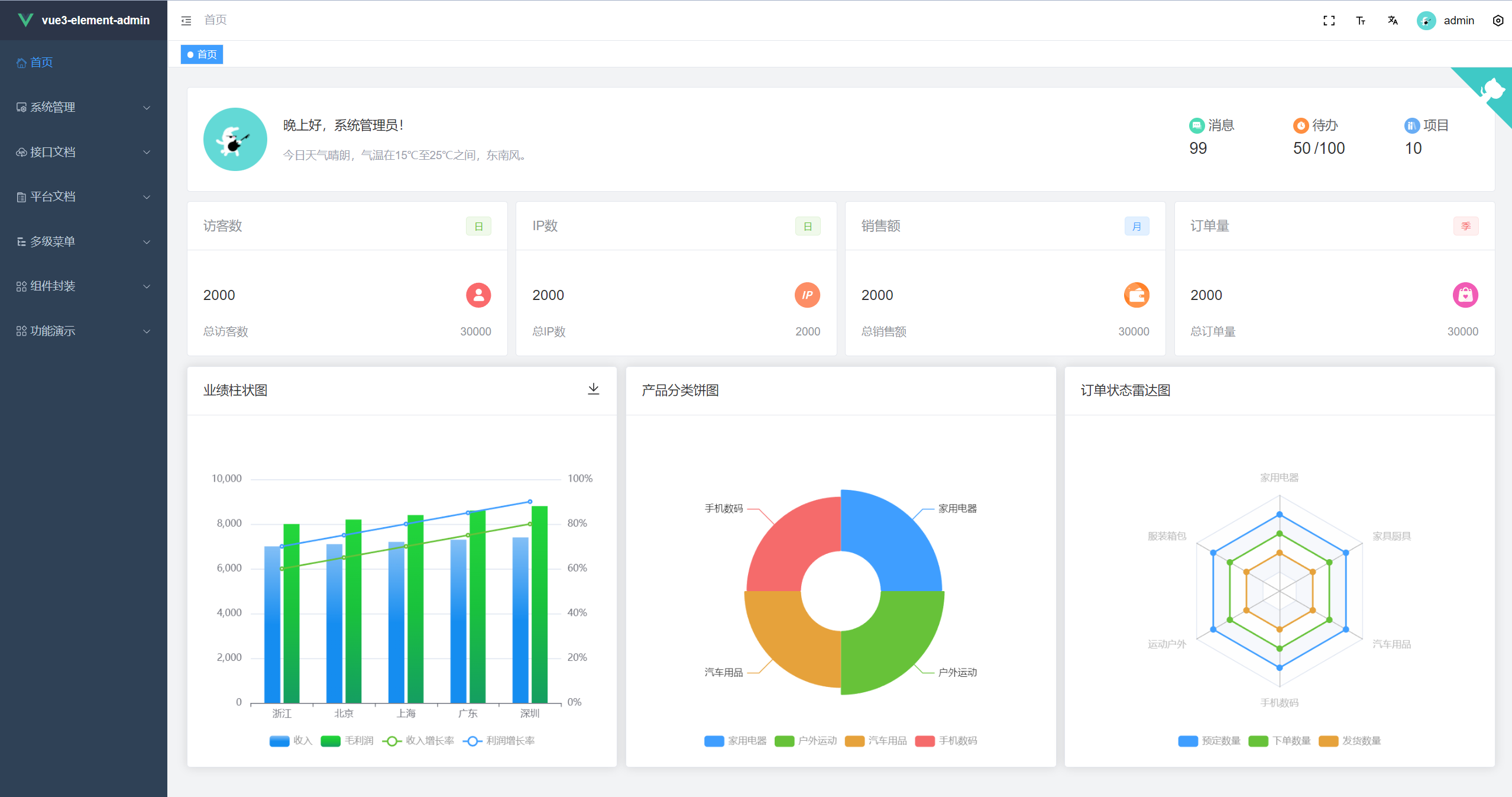
Task: Enter fullscreen mode icon
Action: (x=1329, y=21)
